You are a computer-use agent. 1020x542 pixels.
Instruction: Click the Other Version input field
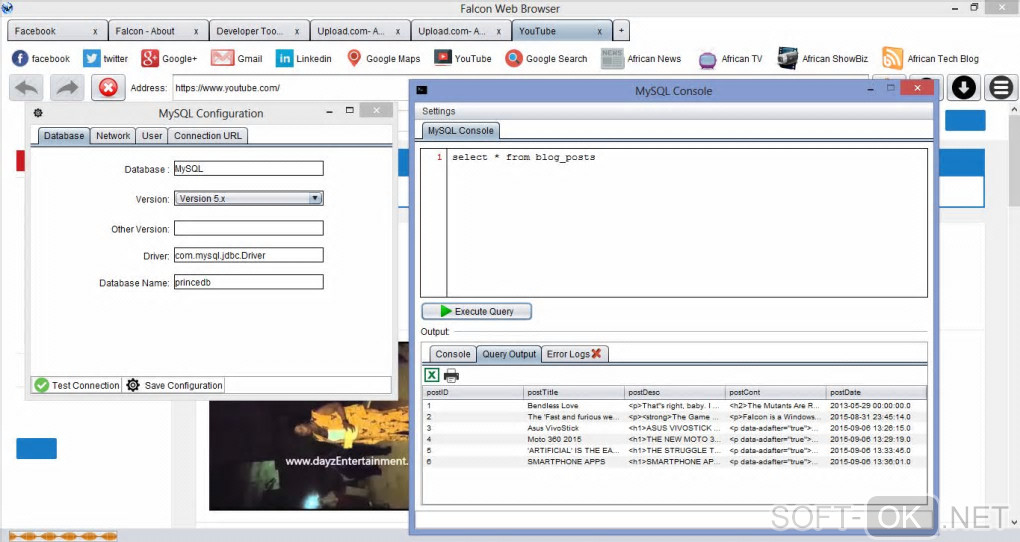click(x=248, y=228)
